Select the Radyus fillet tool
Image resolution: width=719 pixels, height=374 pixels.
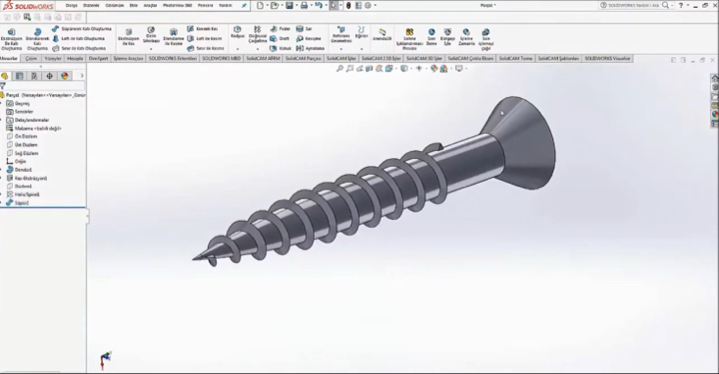coord(238,32)
